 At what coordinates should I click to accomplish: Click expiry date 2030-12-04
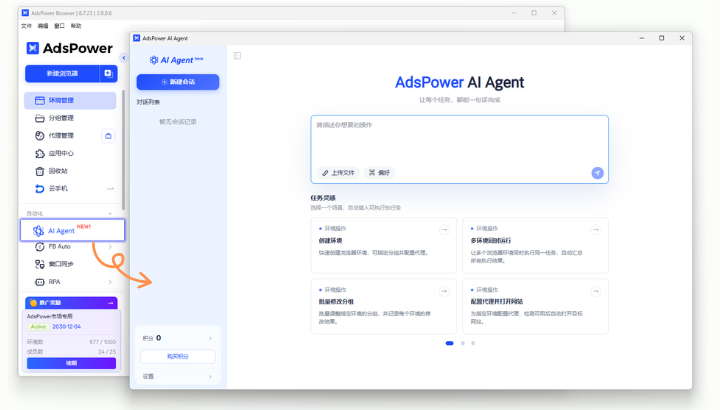(x=67, y=327)
